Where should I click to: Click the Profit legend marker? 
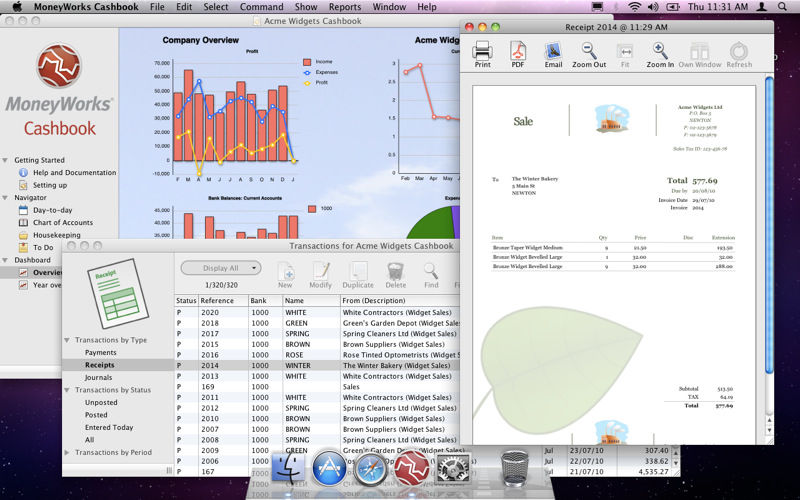coord(307,83)
